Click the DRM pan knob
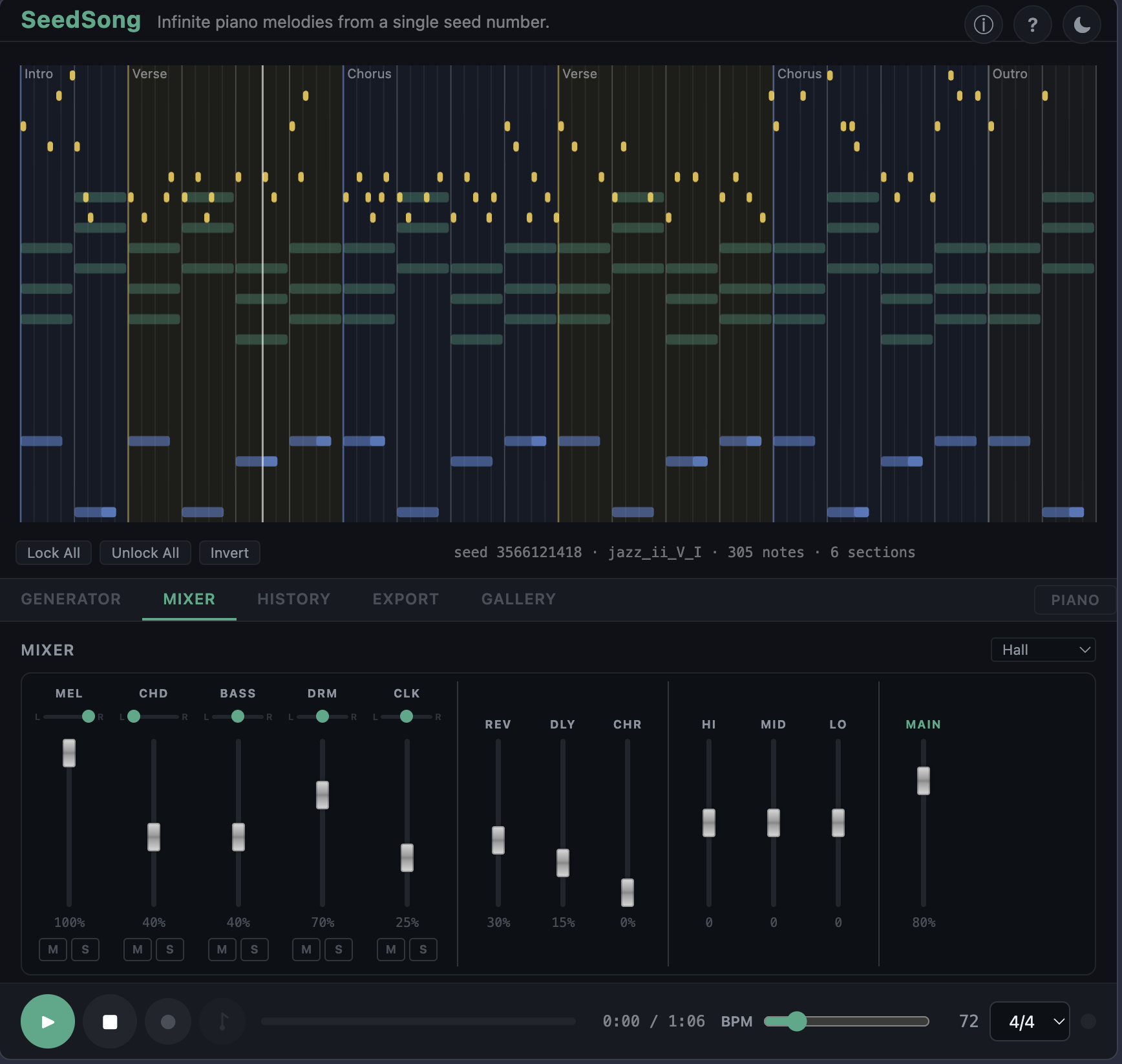This screenshot has height=1064, width=1122. [x=323, y=716]
